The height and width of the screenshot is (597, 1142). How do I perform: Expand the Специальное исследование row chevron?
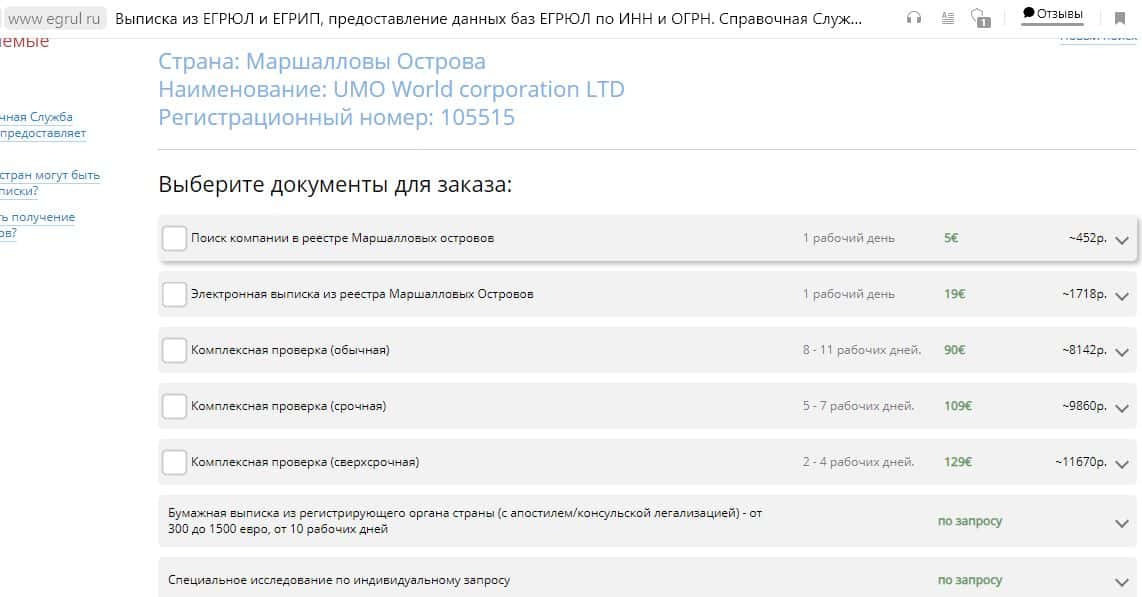click(1122, 582)
